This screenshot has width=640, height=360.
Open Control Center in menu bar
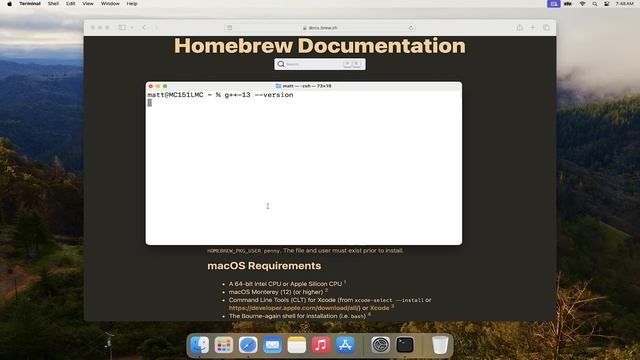(x=607, y=4)
